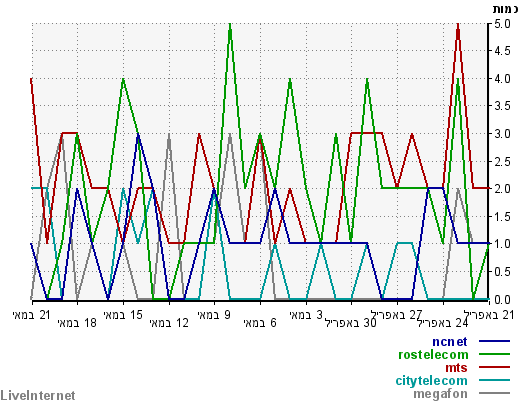Click the 30 באפריל date label
The height and width of the screenshot is (405, 520).
tap(351, 323)
